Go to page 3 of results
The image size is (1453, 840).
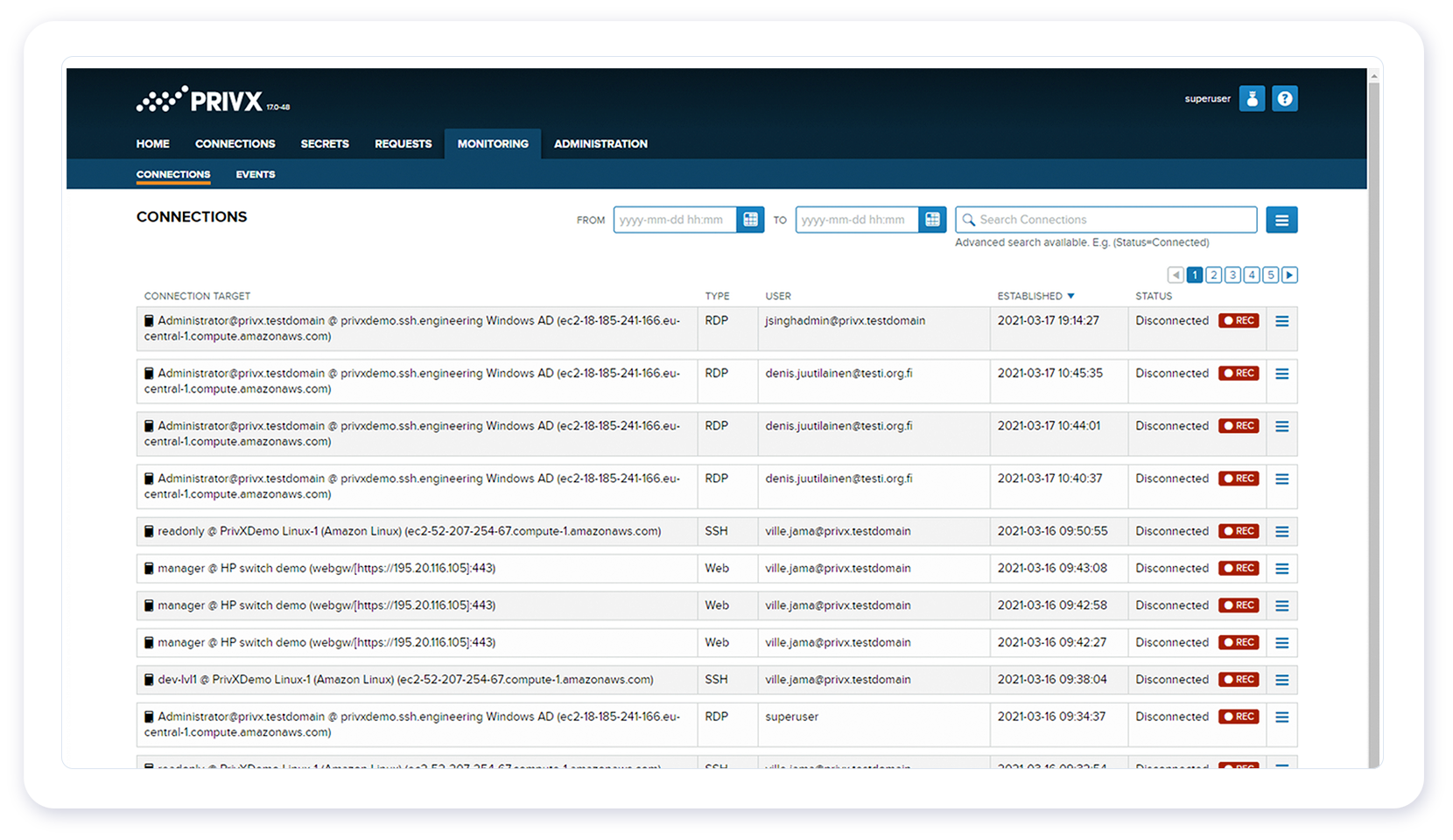coord(1232,275)
